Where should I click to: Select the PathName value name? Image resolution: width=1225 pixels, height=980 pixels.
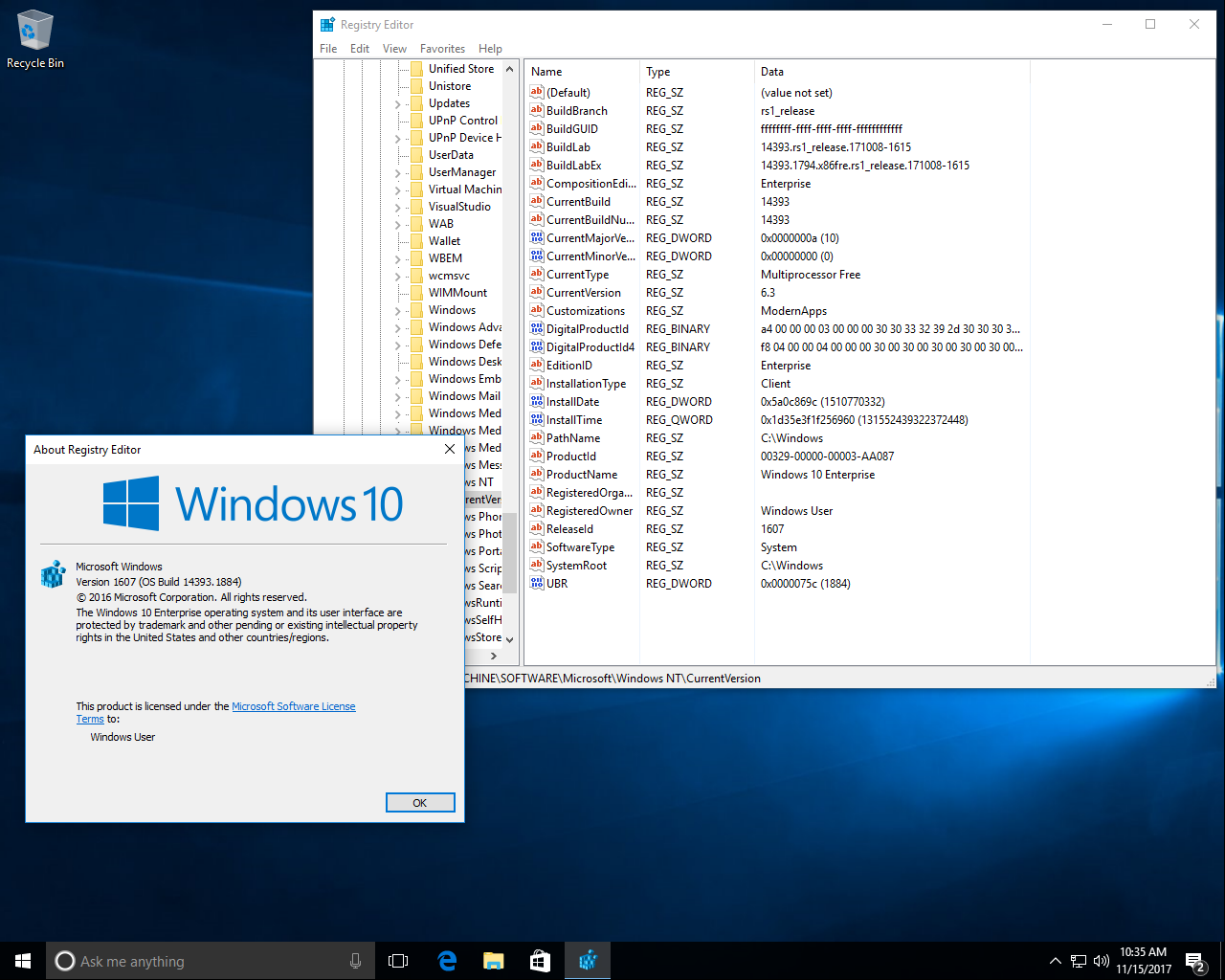573,437
